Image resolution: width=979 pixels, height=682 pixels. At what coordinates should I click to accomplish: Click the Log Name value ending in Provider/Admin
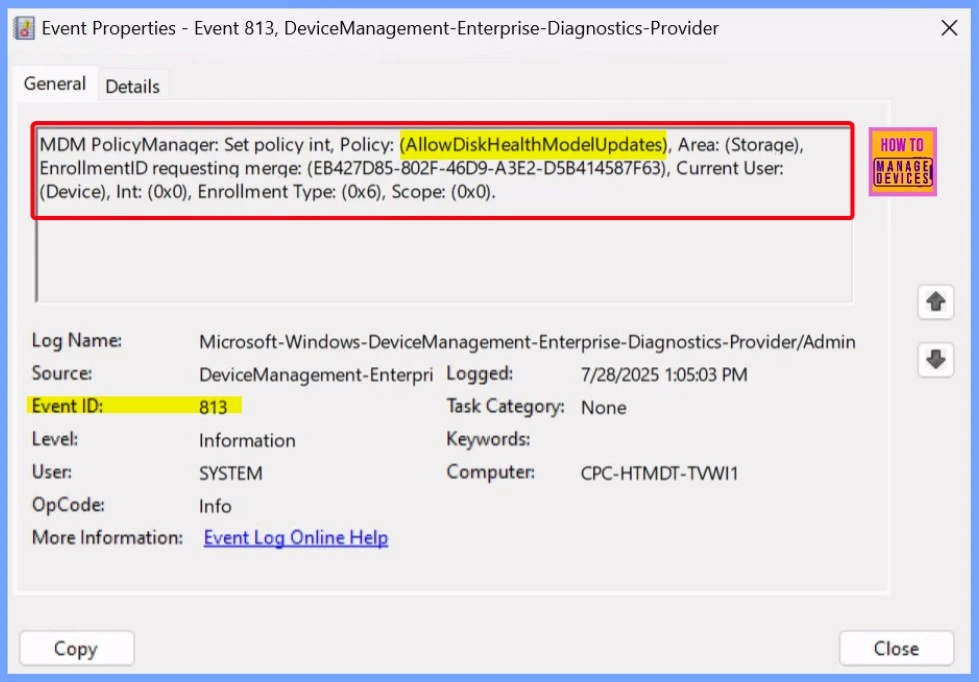tap(527, 342)
